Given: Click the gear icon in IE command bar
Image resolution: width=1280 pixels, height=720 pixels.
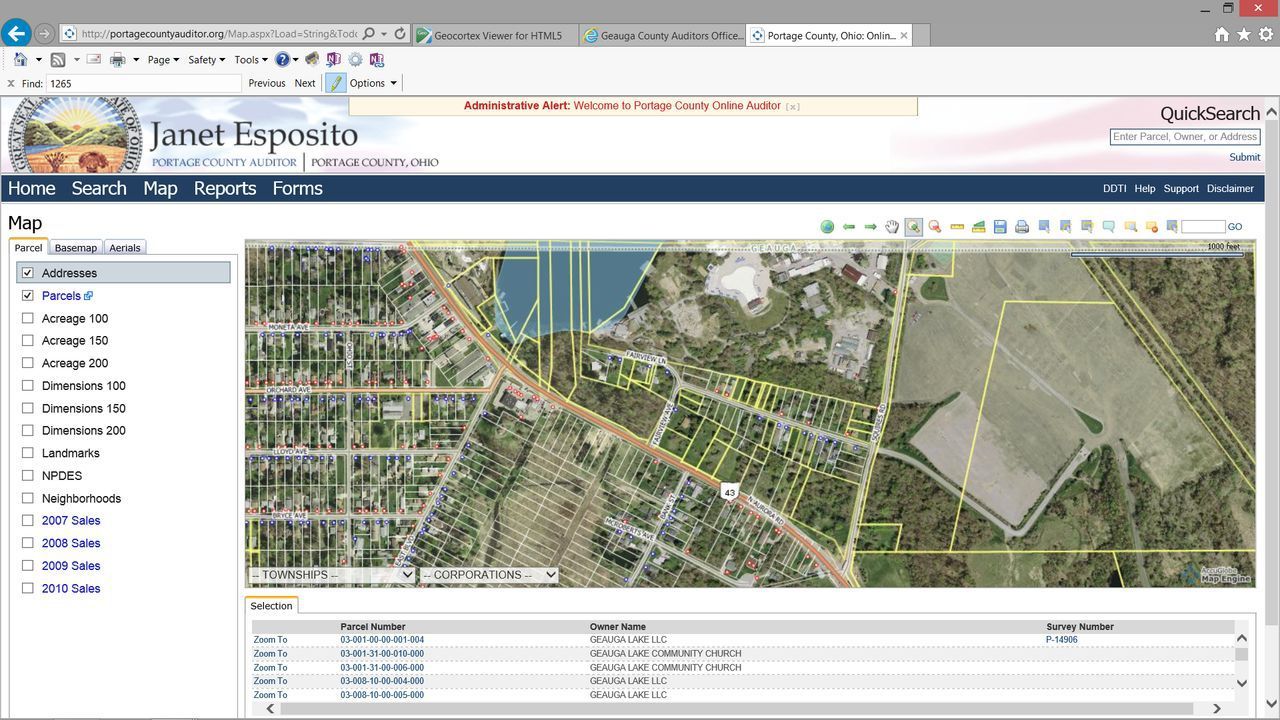Looking at the screenshot, I should tap(355, 60).
